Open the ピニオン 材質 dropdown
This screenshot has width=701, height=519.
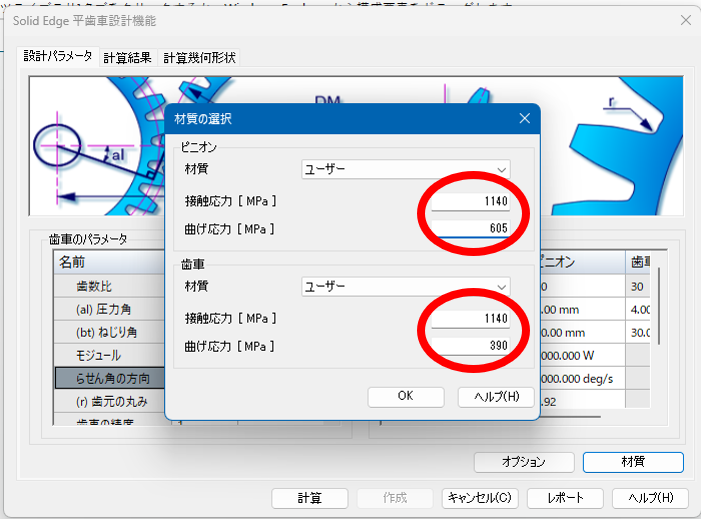[x=406, y=170]
